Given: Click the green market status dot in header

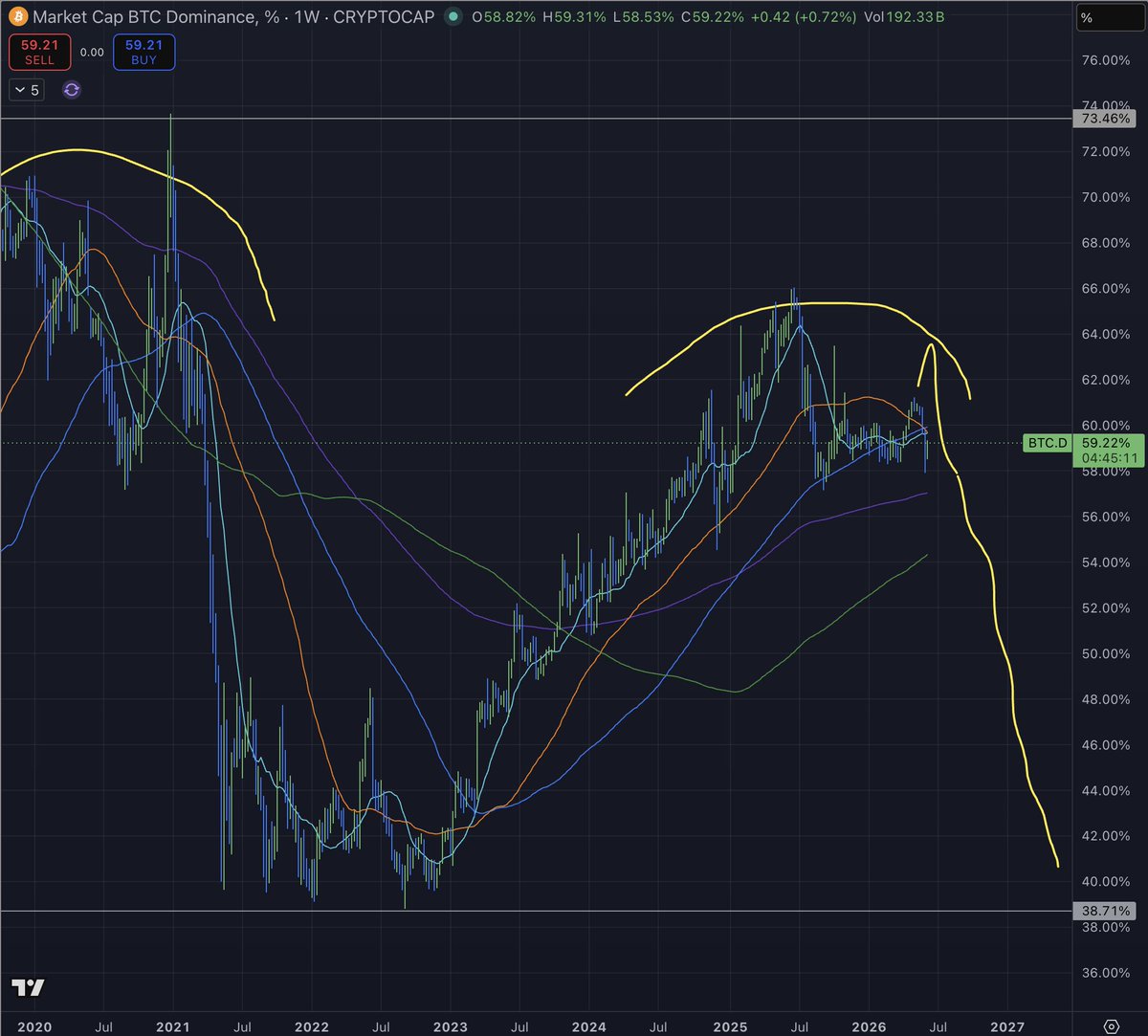Looking at the screenshot, I should (x=452, y=16).
